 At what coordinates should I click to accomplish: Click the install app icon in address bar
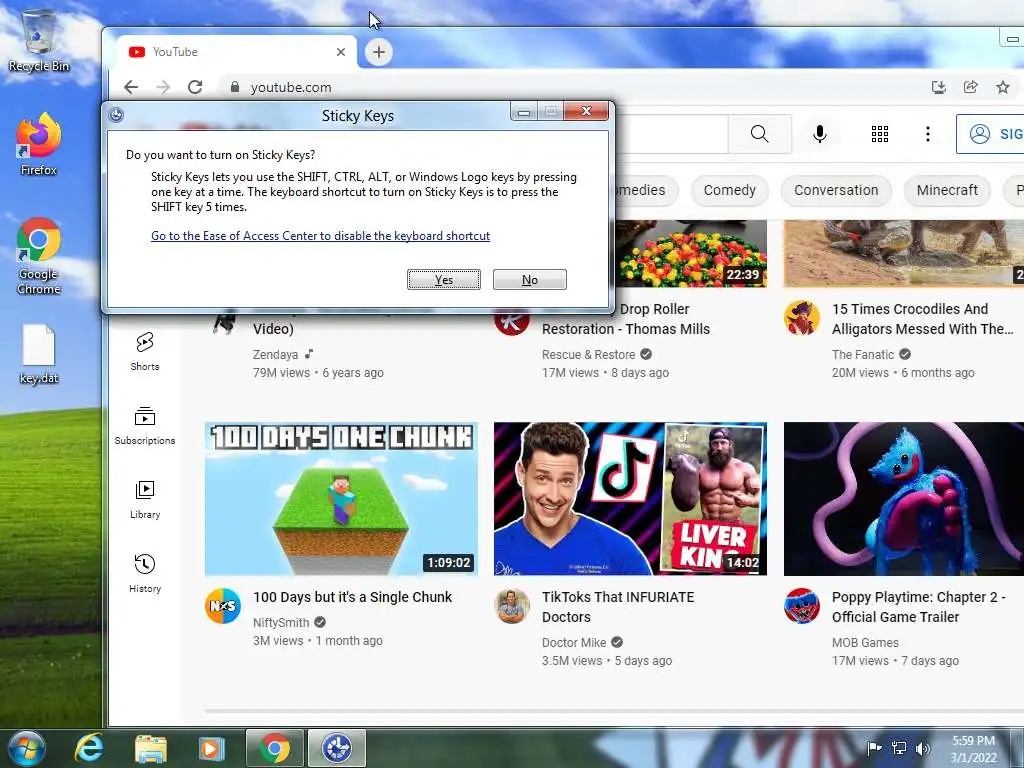click(938, 87)
